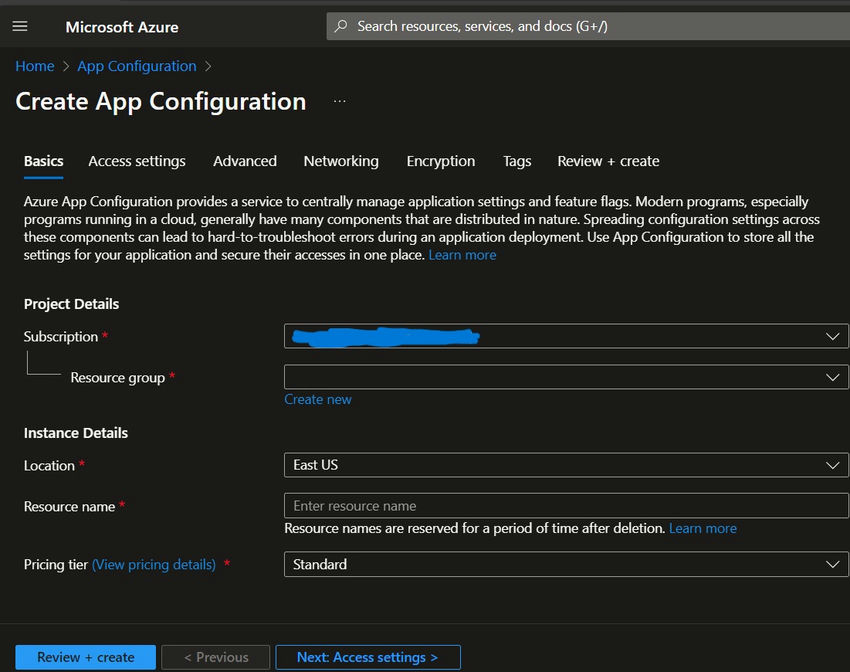This screenshot has height=672, width=850.
Task: Click the search magnifier icon
Action: [342, 27]
